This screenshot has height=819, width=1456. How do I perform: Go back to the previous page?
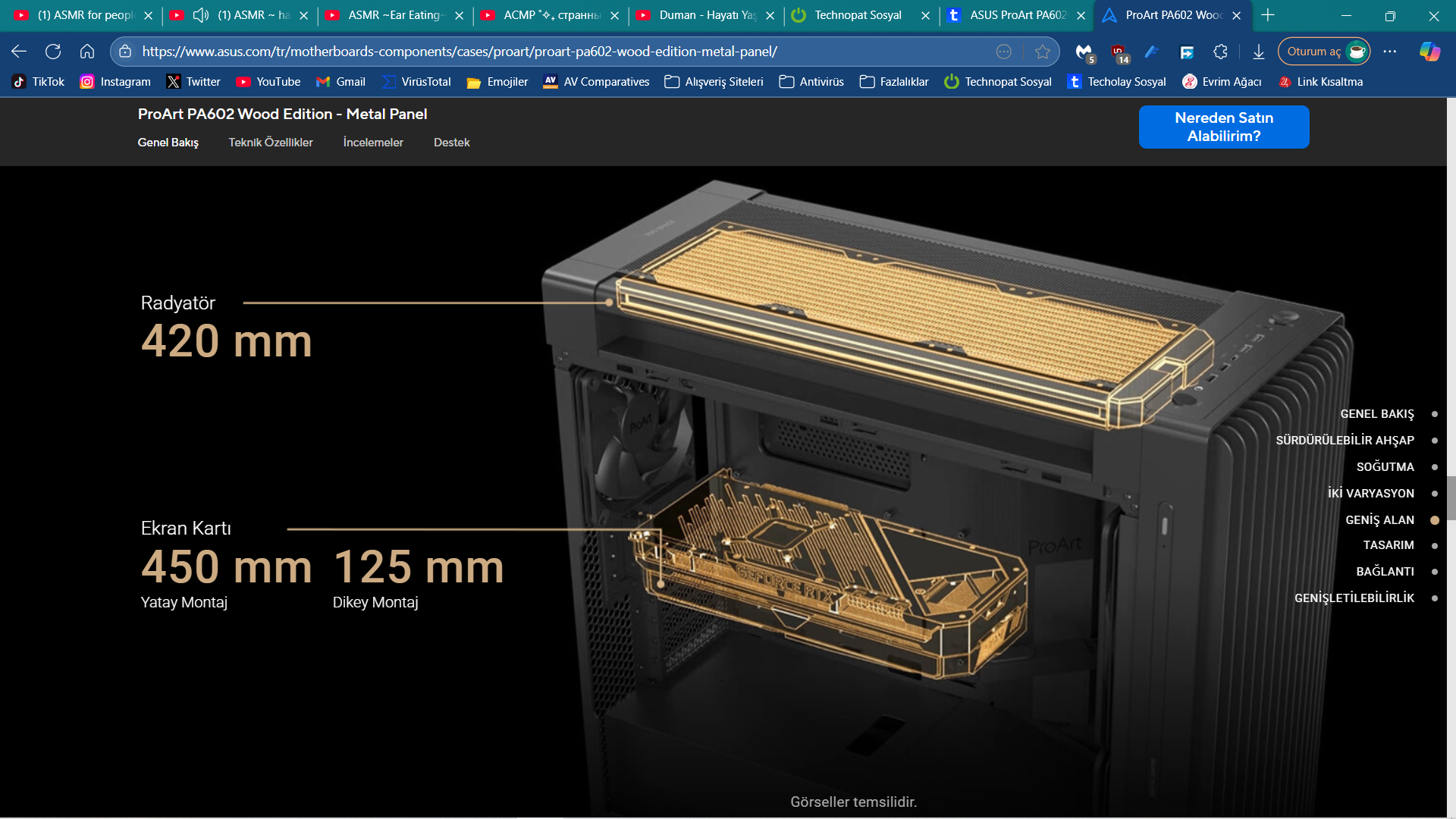click(19, 52)
